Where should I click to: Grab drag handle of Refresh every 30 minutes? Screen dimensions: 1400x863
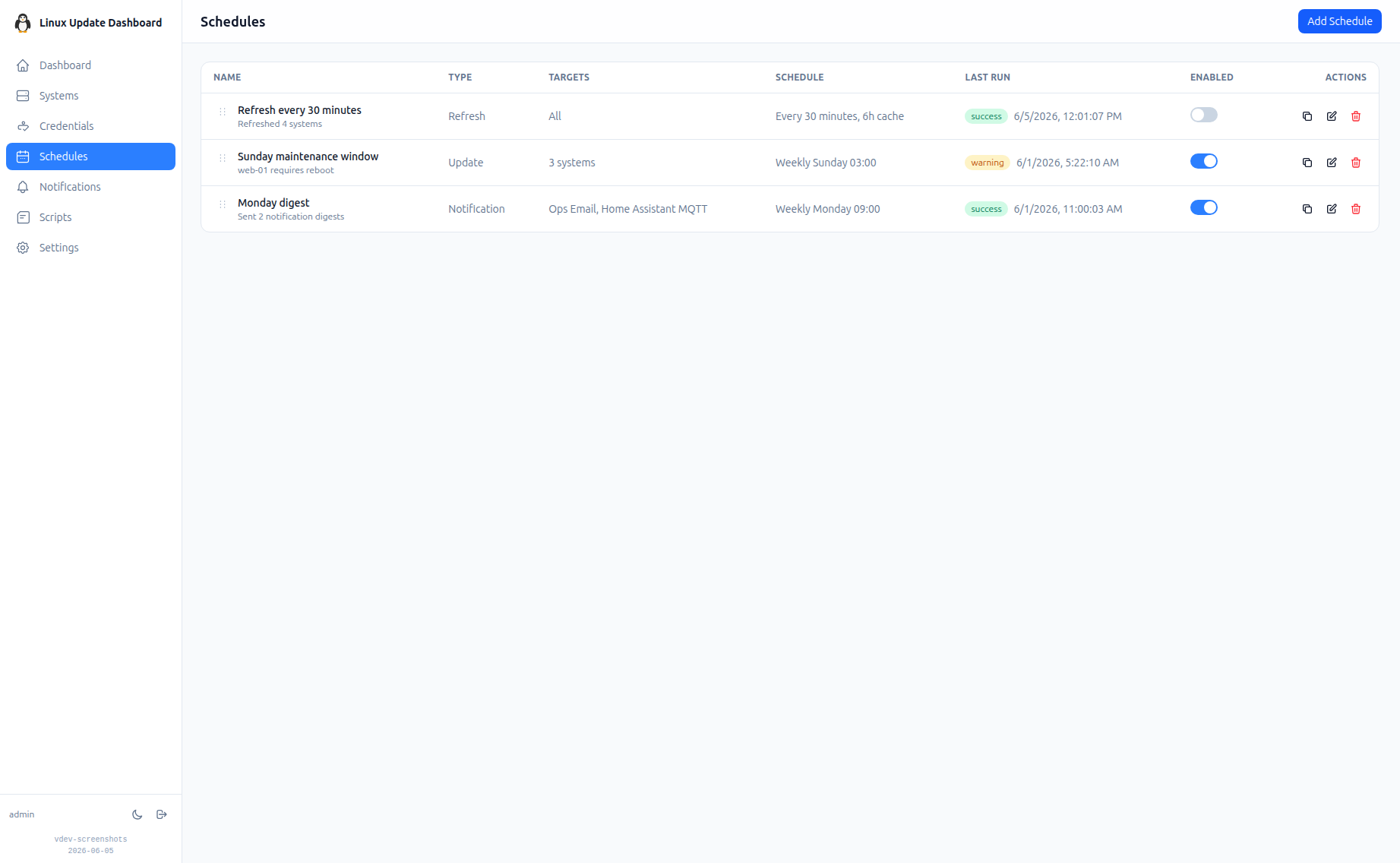(223, 112)
